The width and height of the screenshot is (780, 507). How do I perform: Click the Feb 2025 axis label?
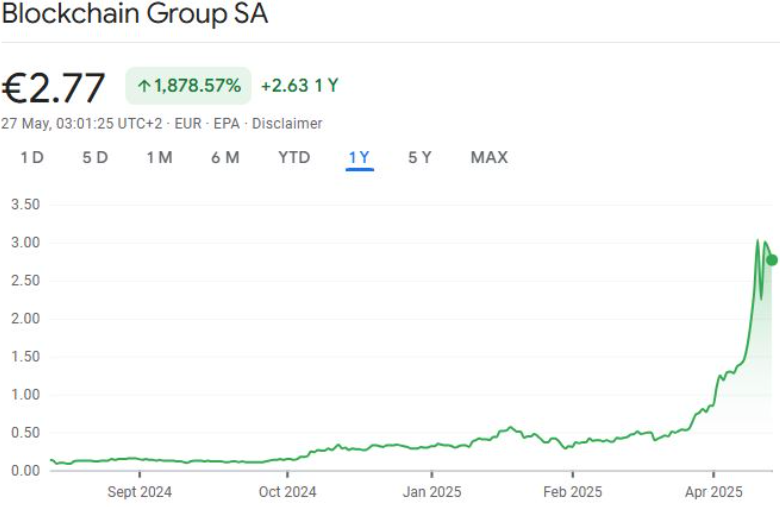(573, 491)
